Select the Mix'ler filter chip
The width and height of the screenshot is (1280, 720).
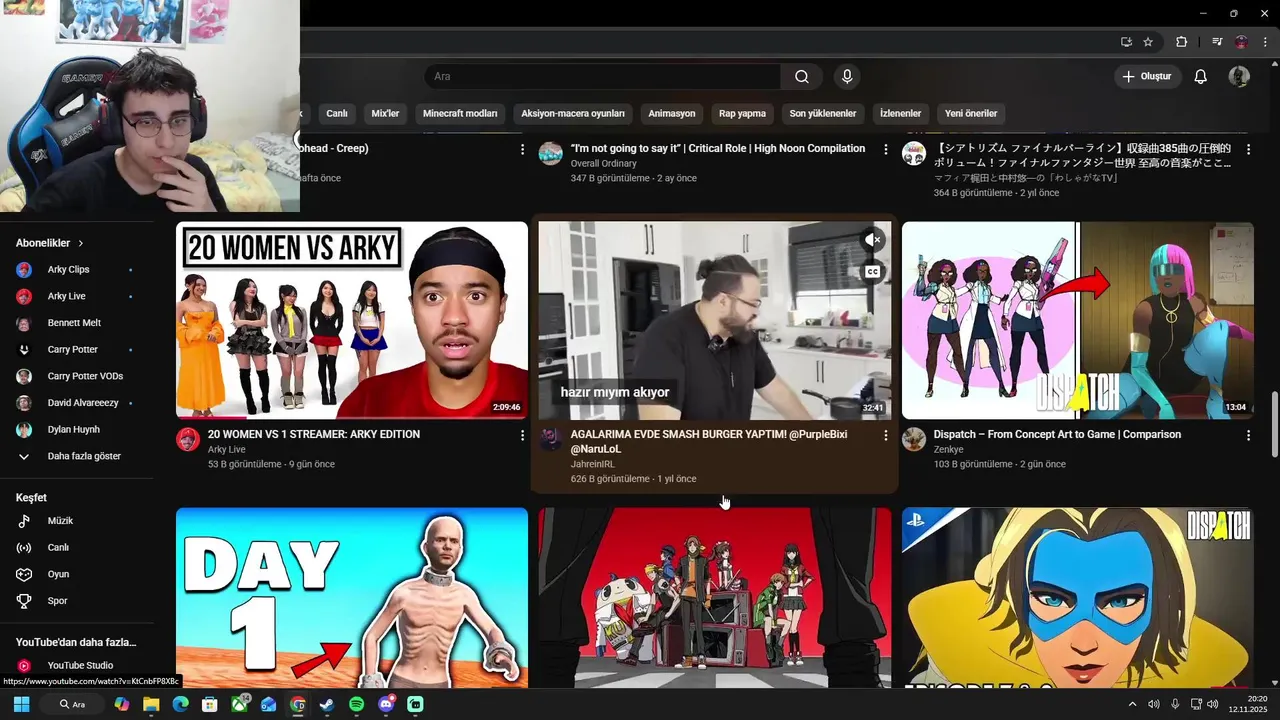click(x=385, y=113)
